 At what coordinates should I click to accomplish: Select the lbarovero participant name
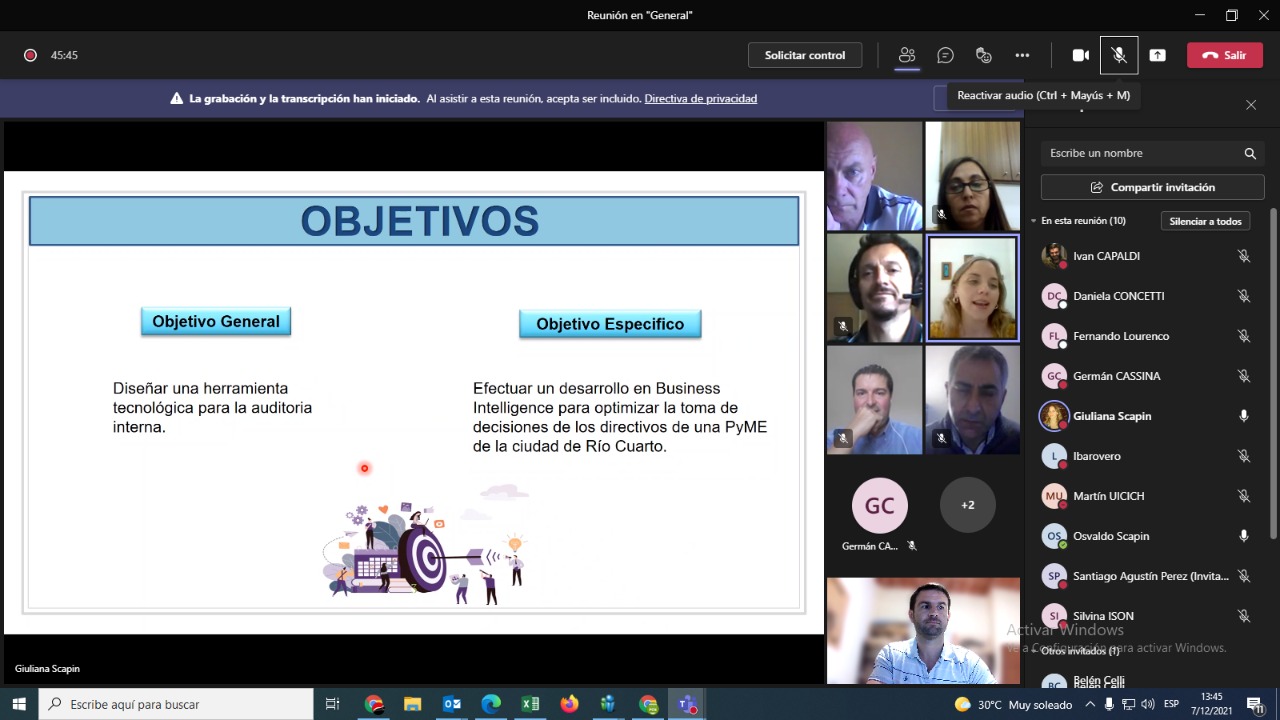click(1096, 456)
